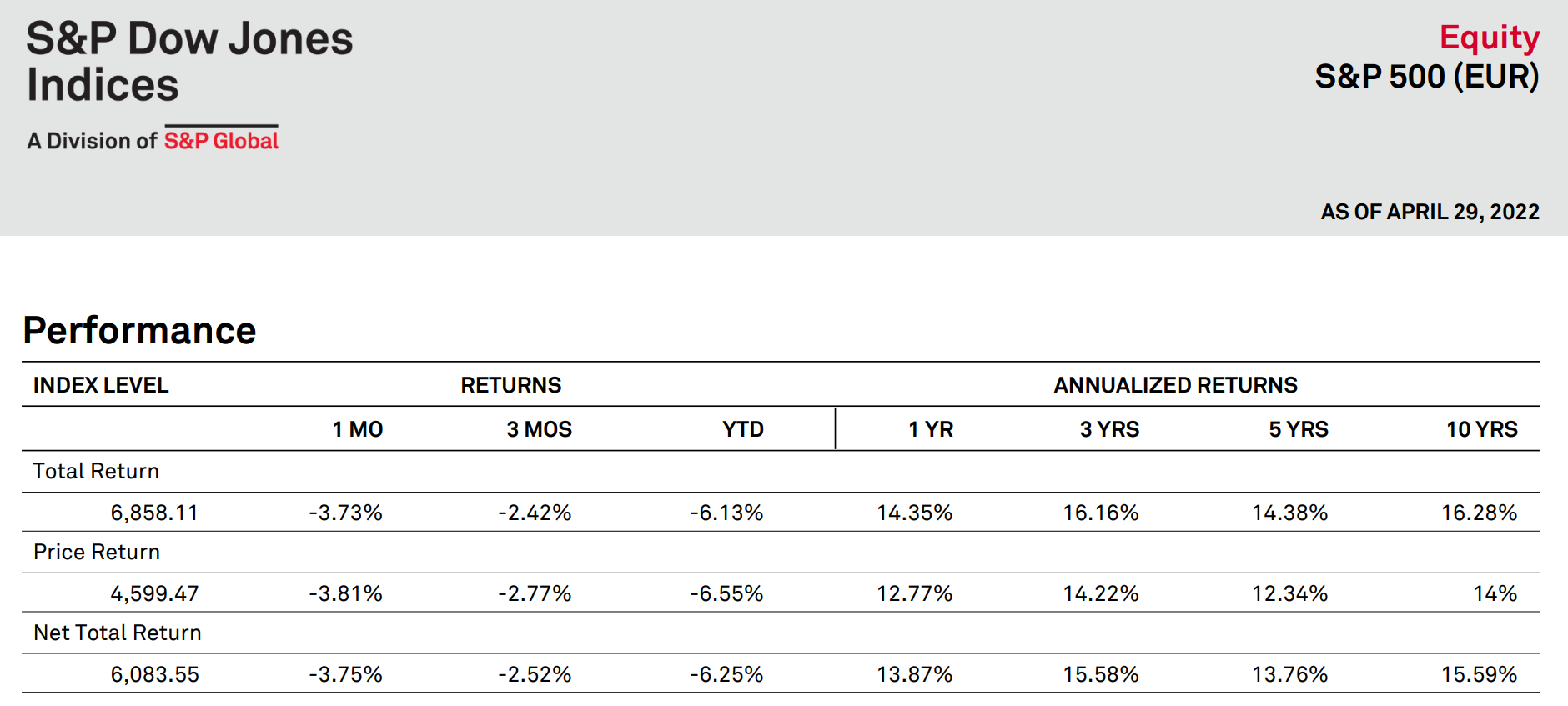Select the Net Total Return row label
Image resolution: width=1568 pixels, height=706 pixels.
pos(118,633)
